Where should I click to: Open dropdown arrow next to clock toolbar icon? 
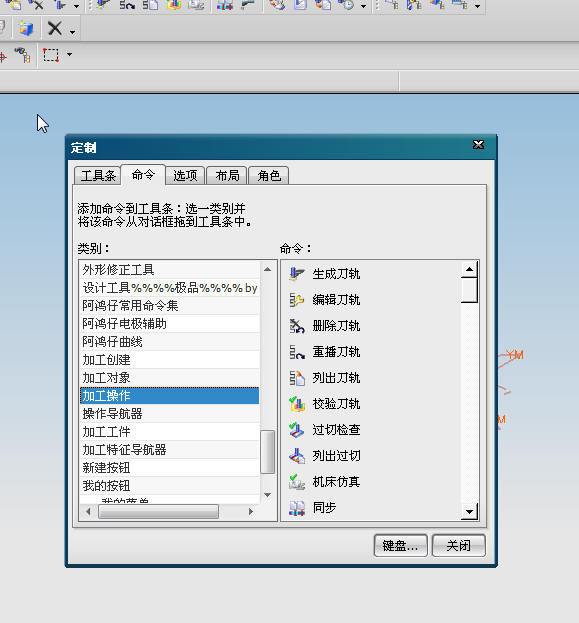363,6
